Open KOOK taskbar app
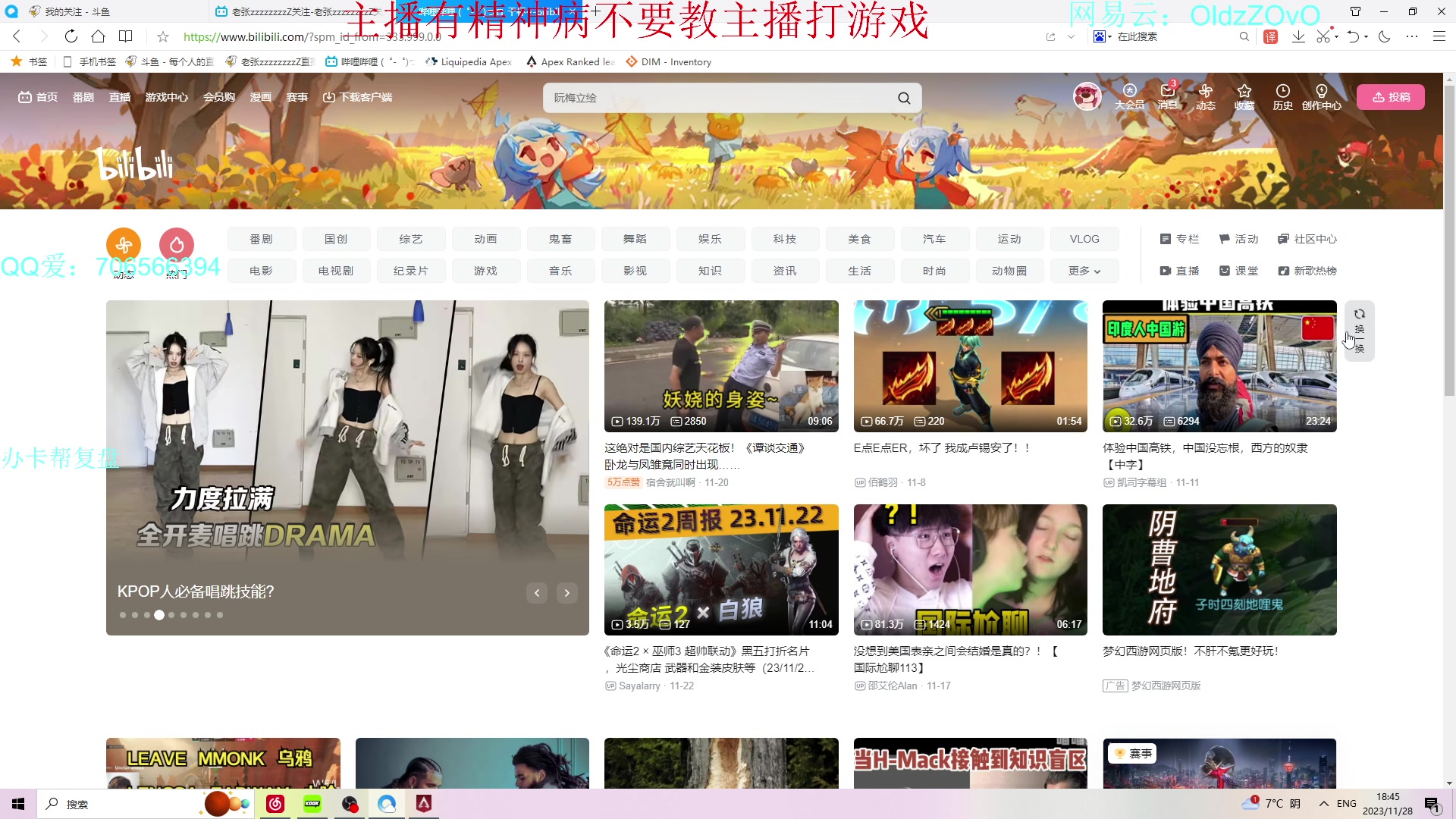1456x819 pixels. (312, 804)
